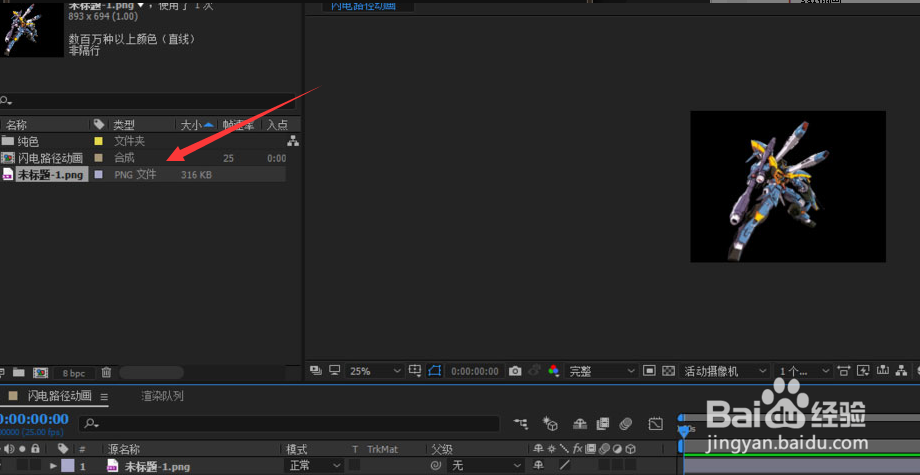Select the 未标题-1.png layer in timeline

click(157, 467)
